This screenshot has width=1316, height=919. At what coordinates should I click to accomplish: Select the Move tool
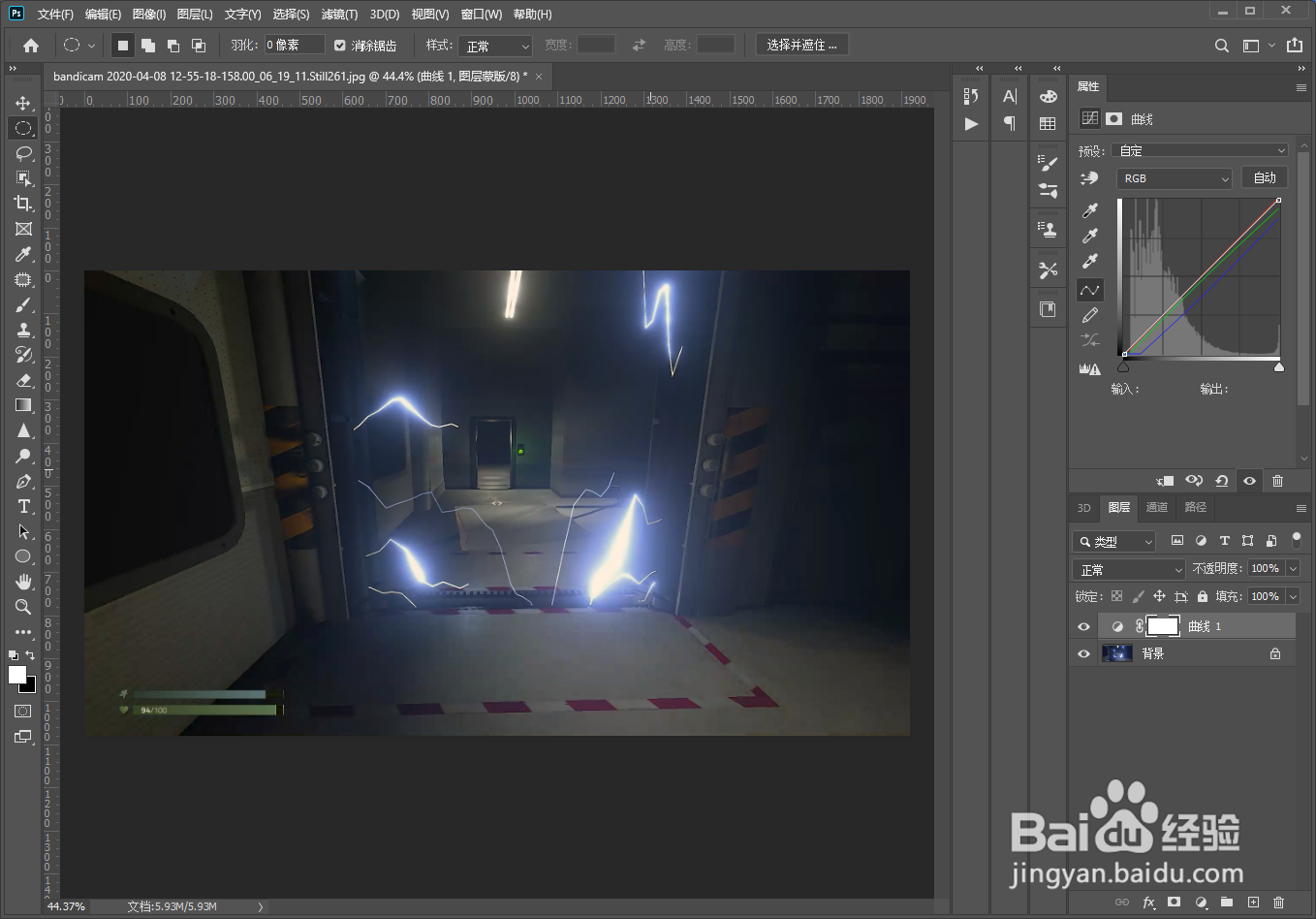point(23,103)
